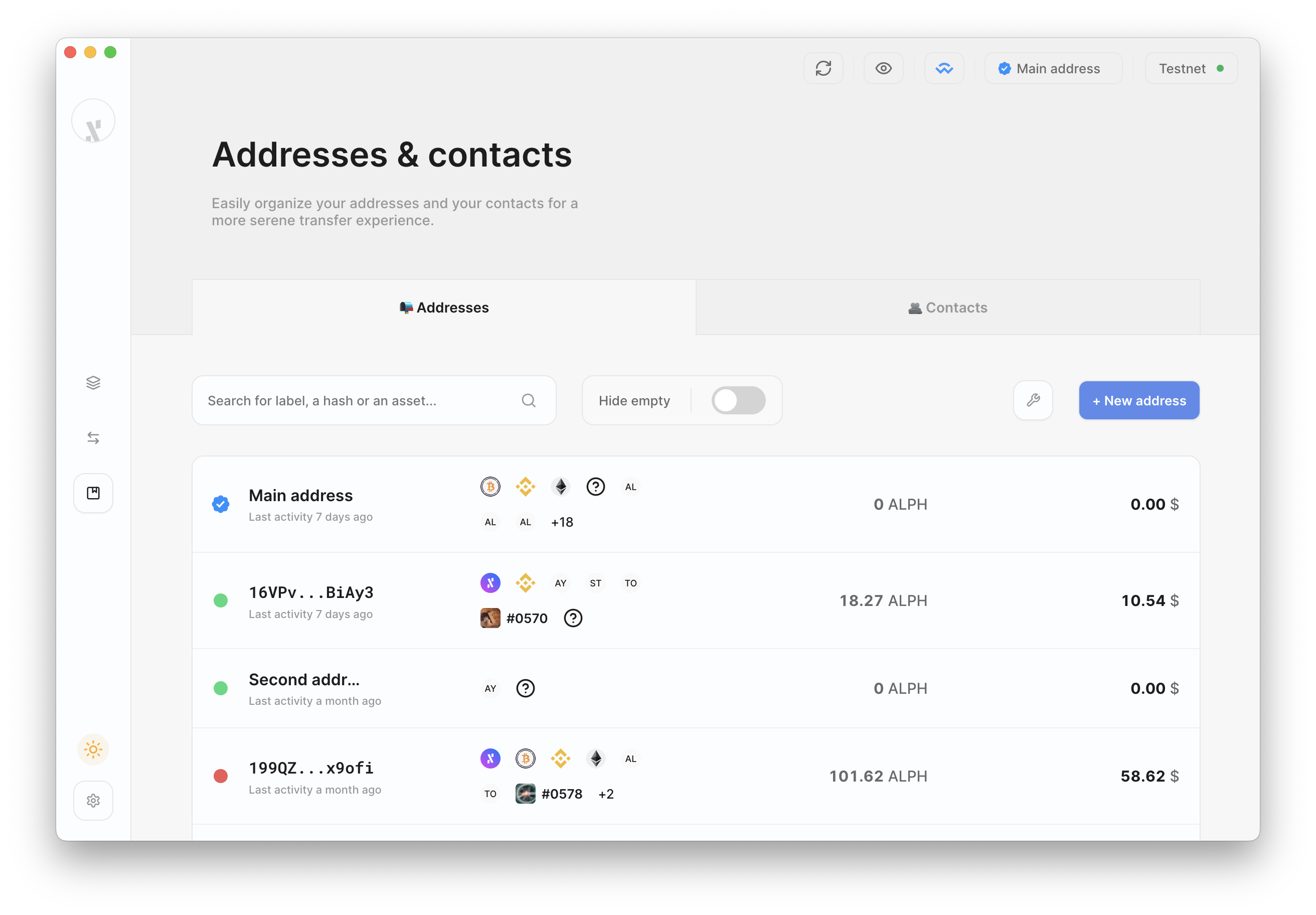Open the Main address selector in header

click(1053, 69)
